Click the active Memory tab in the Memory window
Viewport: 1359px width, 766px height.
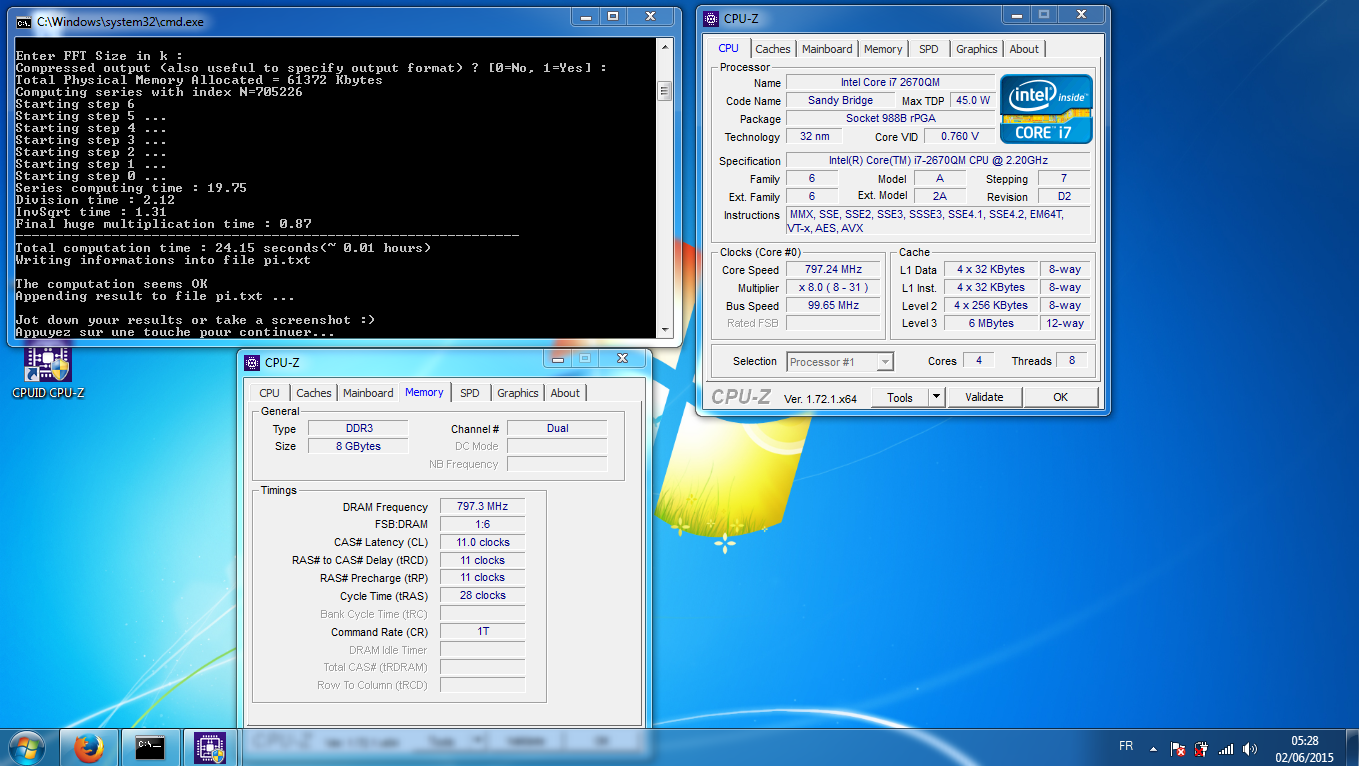pyautogui.click(x=424, y=392)
